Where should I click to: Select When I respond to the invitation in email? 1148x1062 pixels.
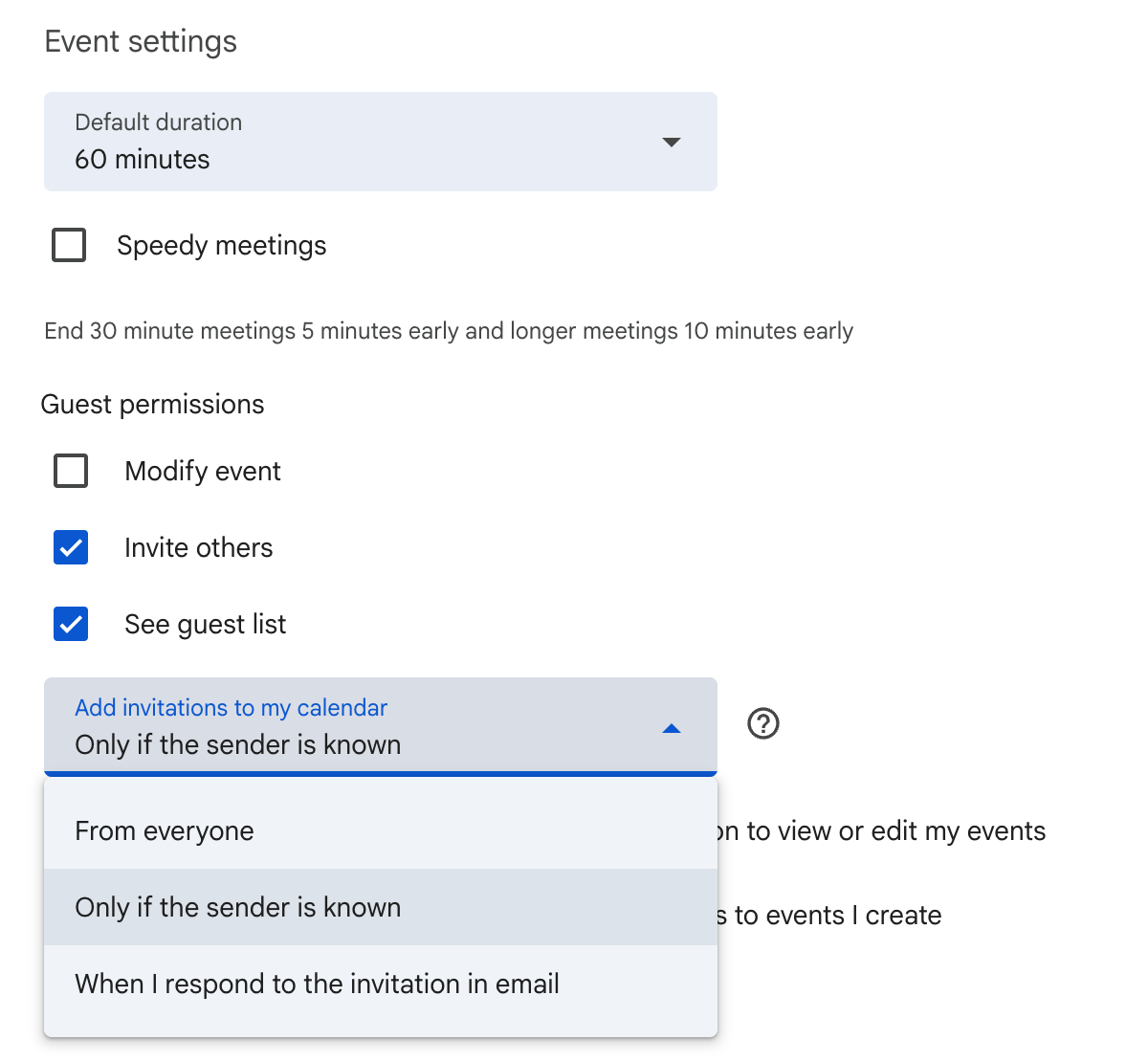click(381, 984)
